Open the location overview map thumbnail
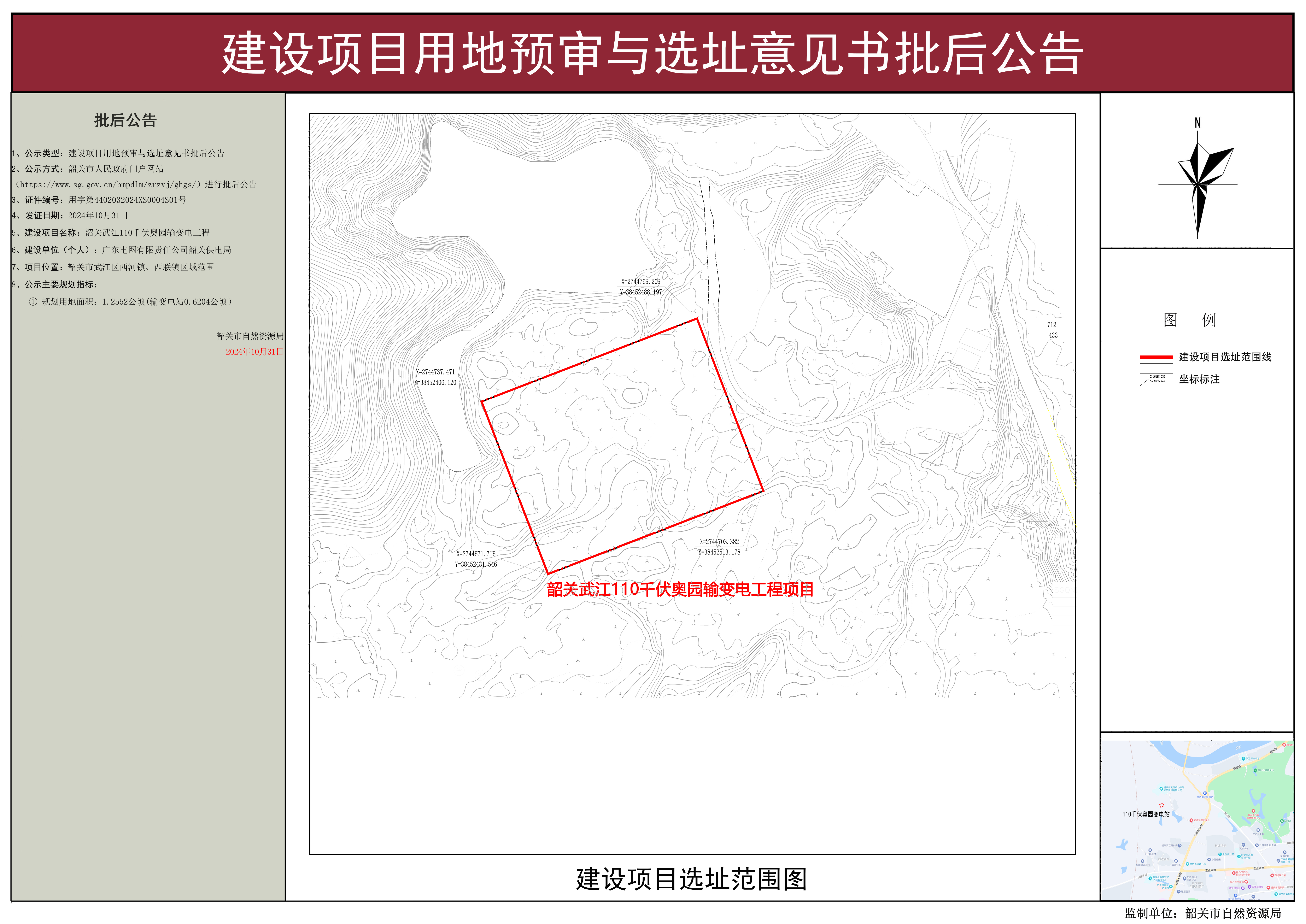The width and height of the screenshot is (1306, 924). click(1197, 820)
